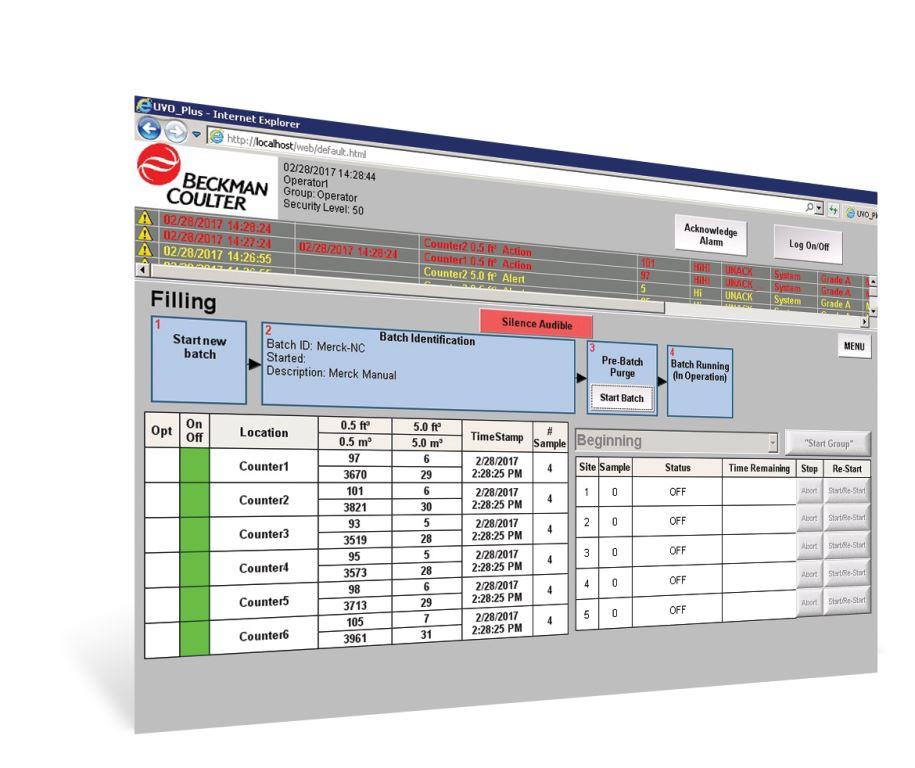The image size is (915, 768).
Task: Abort sampling for site 4
Action: [x=809, y=574]
